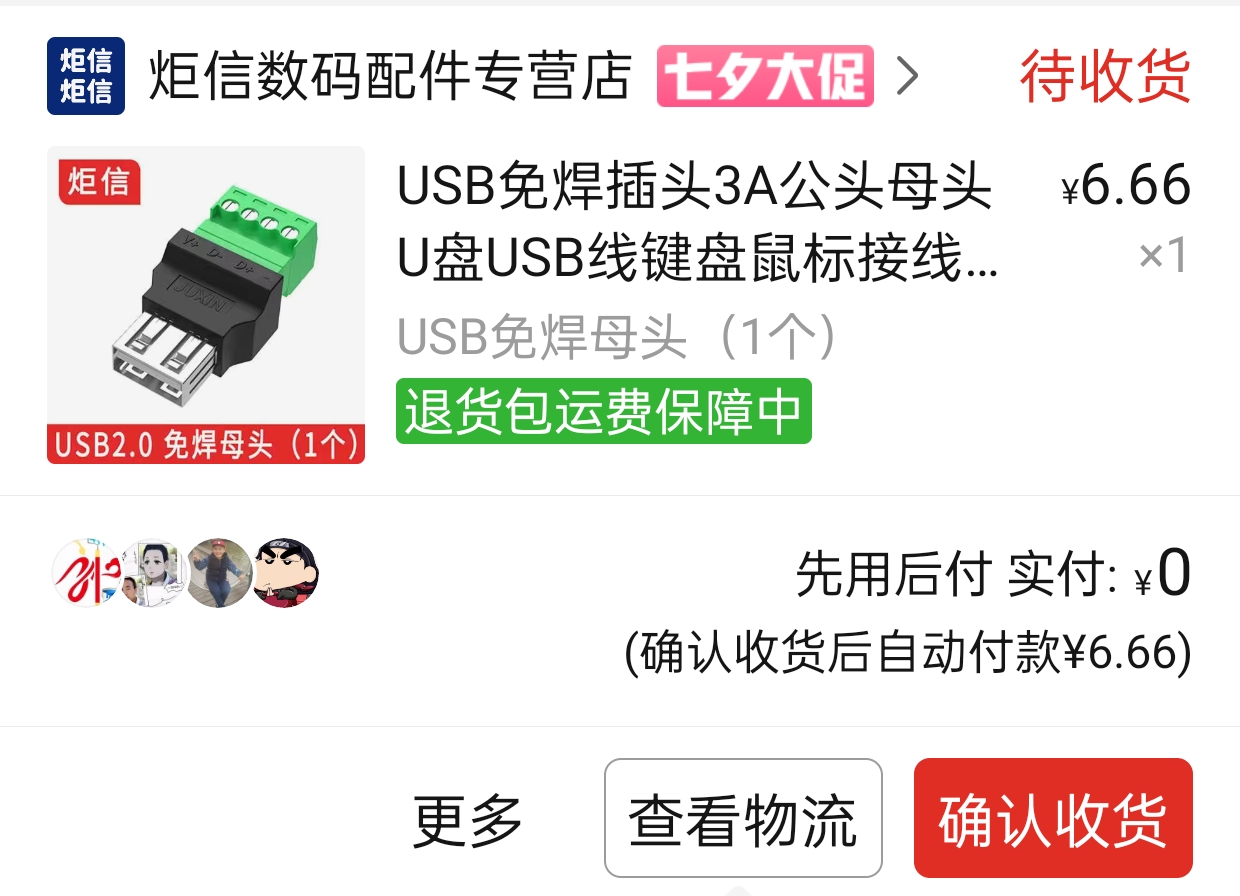Open the 炬信 store logo icon
Viewport: 1240px width, 896px height.
(86, 76)
